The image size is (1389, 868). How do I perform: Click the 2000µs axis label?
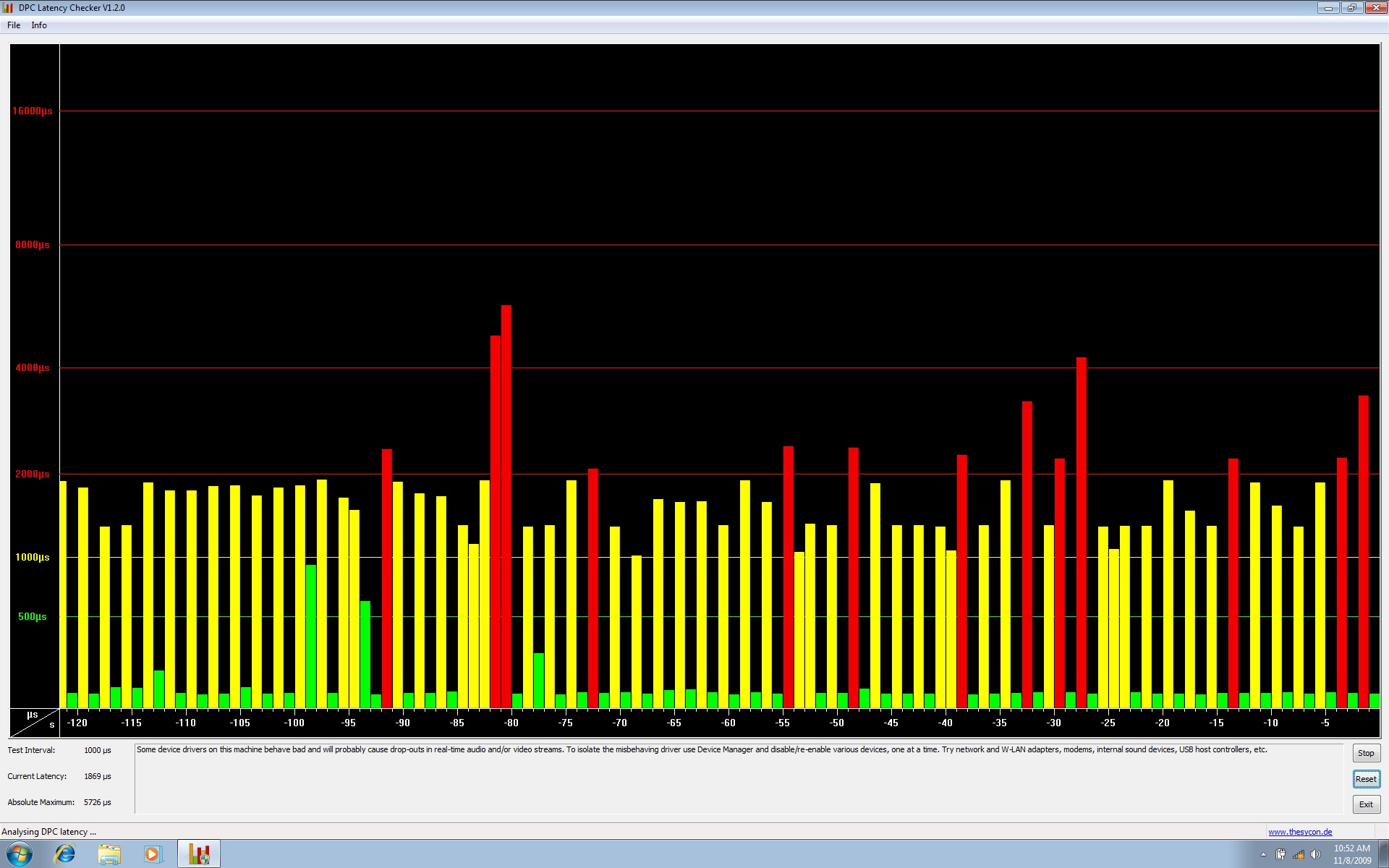(33, 474)
